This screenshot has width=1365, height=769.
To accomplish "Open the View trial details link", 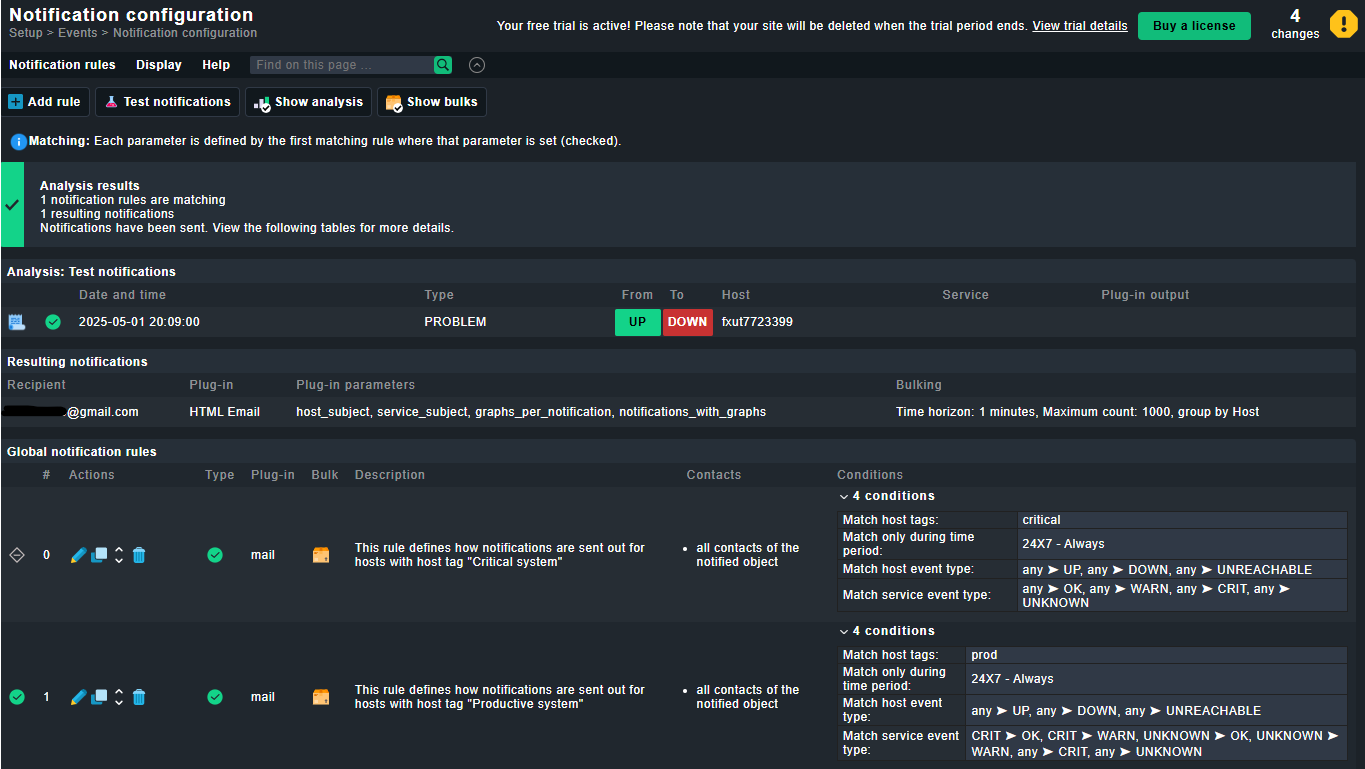I will tap(1079, 26).
